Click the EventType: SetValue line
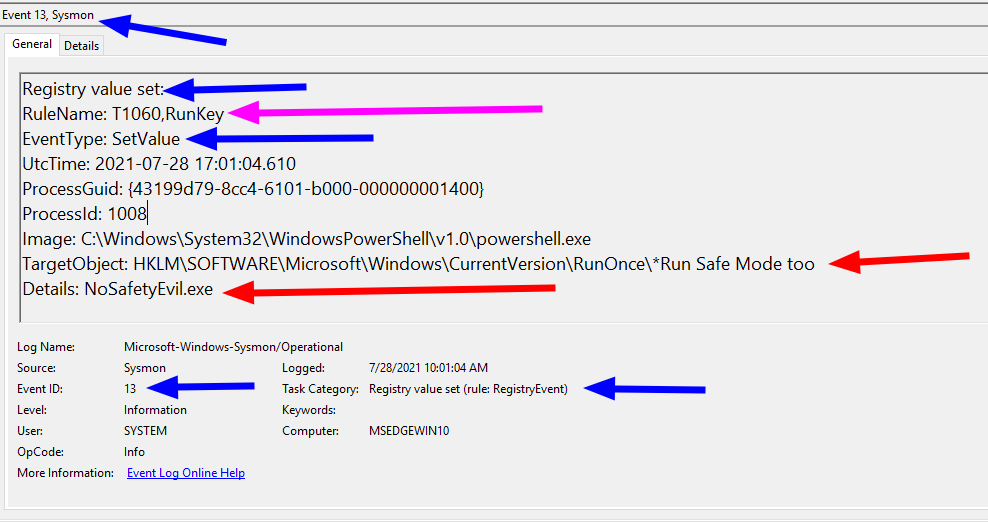 [x=101, y=139]
